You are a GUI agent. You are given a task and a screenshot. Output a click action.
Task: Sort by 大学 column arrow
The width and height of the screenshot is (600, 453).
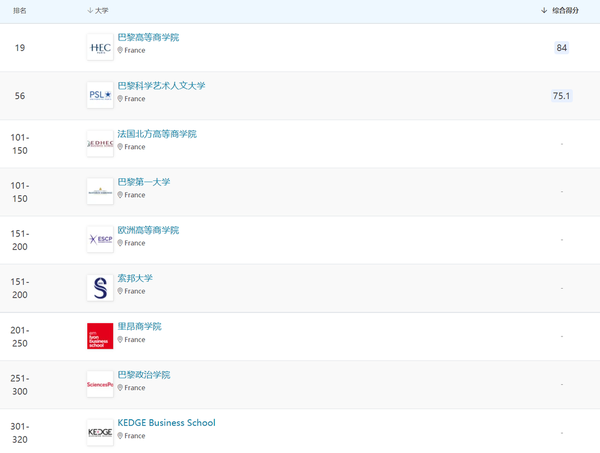[90, 10]
